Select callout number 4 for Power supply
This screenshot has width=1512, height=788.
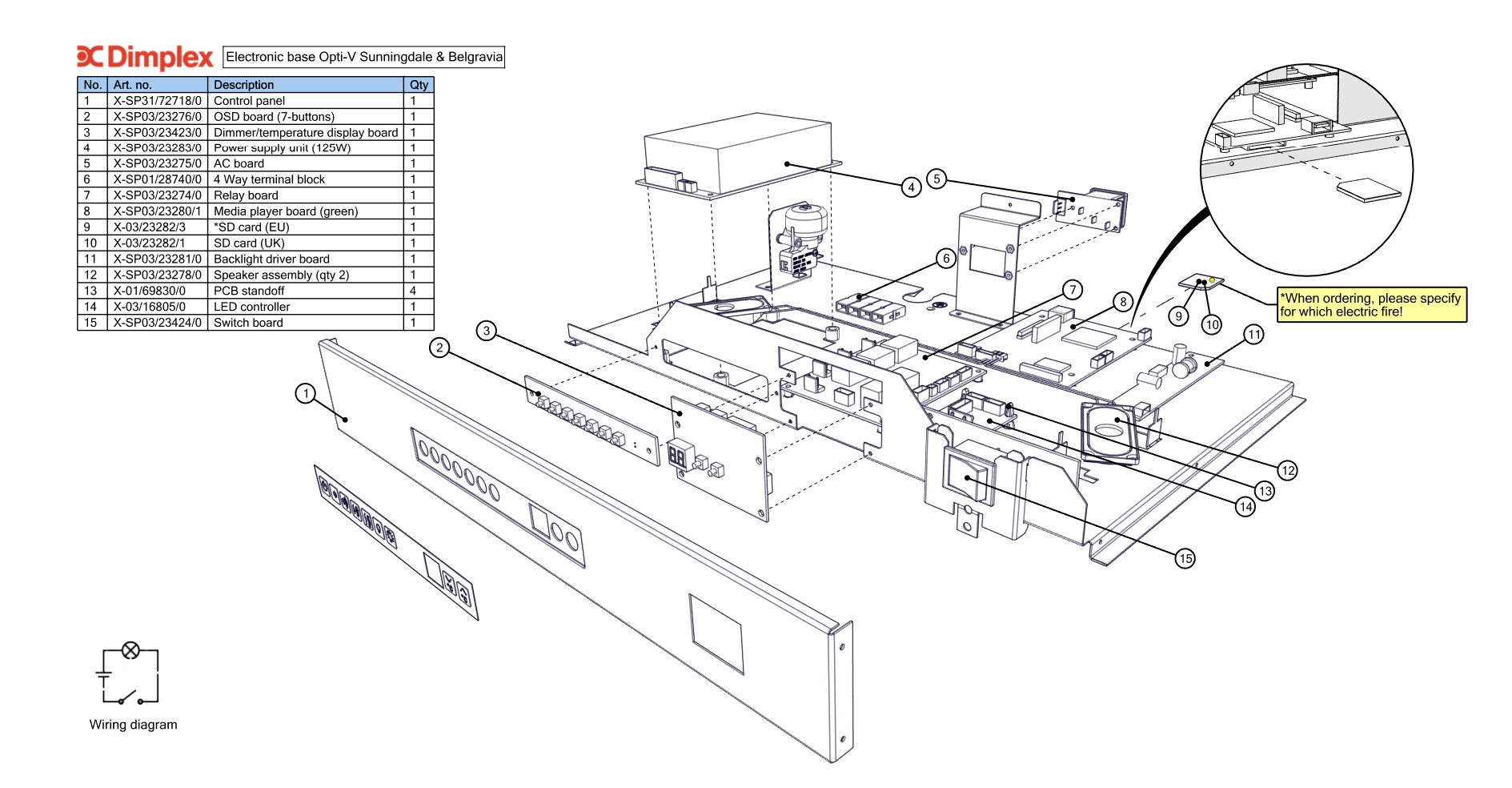tap(911, 187)
